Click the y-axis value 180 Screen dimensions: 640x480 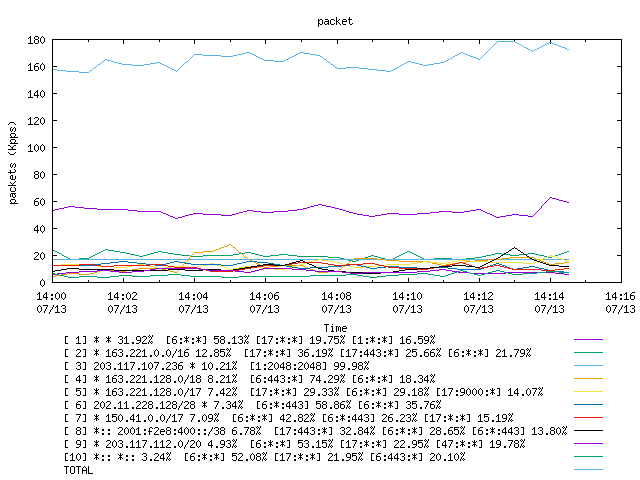click(x=36, y=40)
